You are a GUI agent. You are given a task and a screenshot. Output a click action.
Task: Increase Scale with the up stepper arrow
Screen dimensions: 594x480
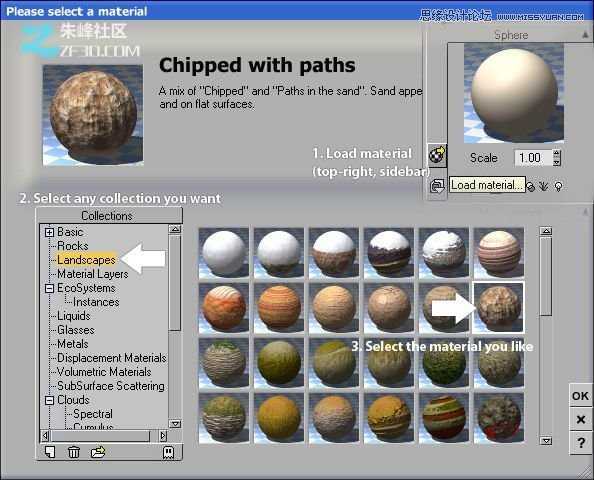(x=556, y=153)
